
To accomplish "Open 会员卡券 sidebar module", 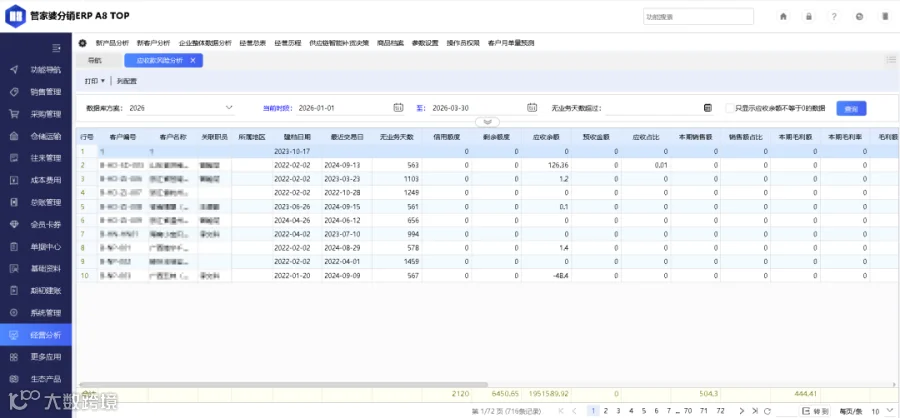I will click(x=36, y=225).
